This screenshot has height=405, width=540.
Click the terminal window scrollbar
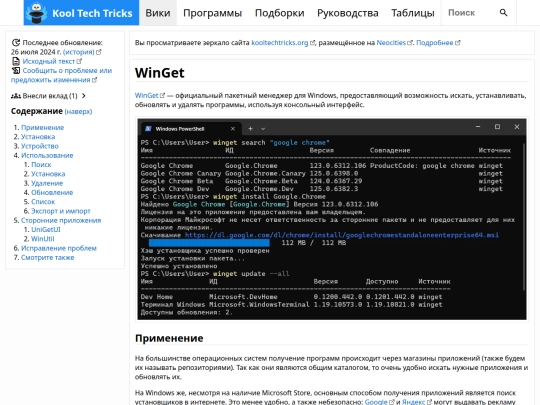pyautogui.click(x=524, y=217)
